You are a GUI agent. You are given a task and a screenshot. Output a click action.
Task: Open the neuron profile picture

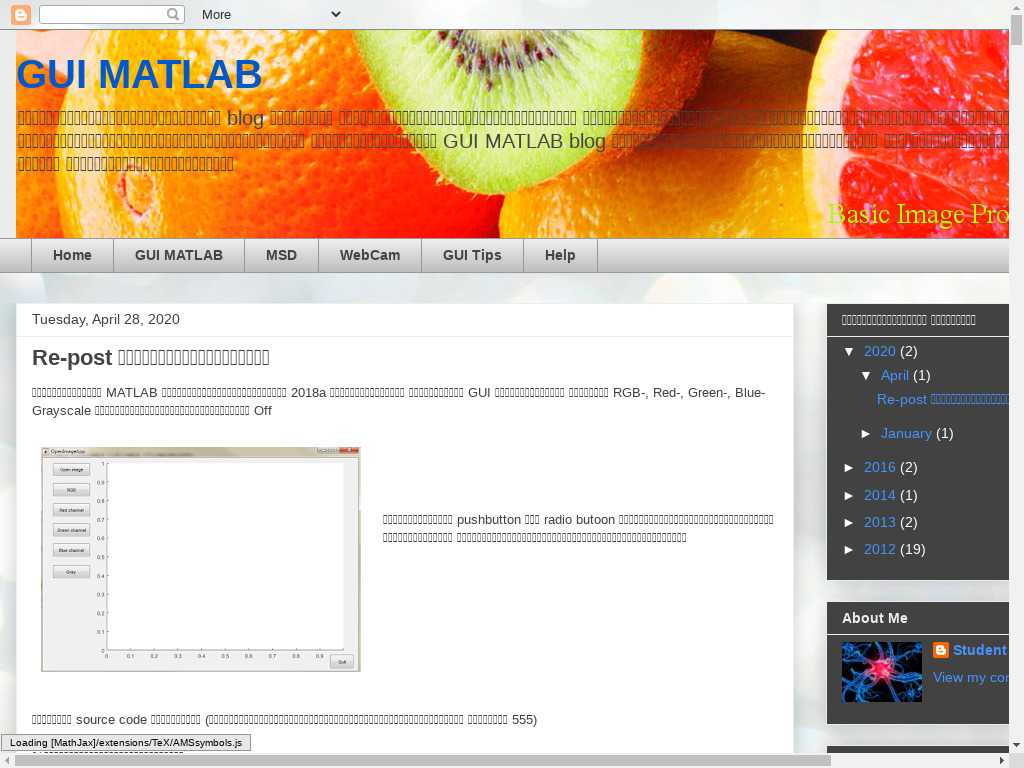pyautogui.click(x=881, y=672)
